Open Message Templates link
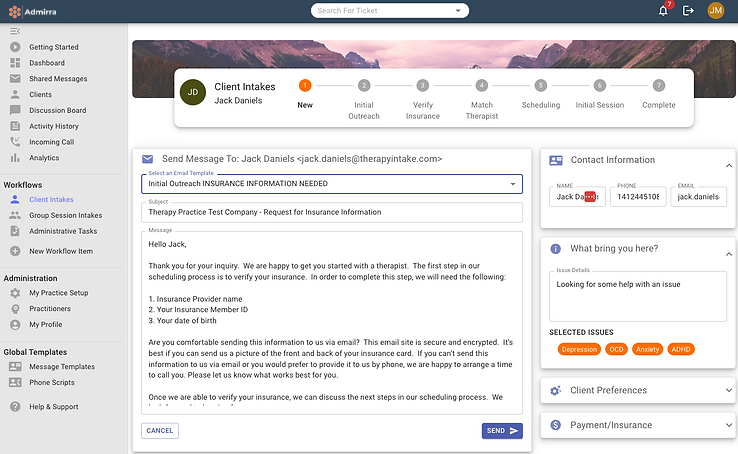 tap(62, 366)
